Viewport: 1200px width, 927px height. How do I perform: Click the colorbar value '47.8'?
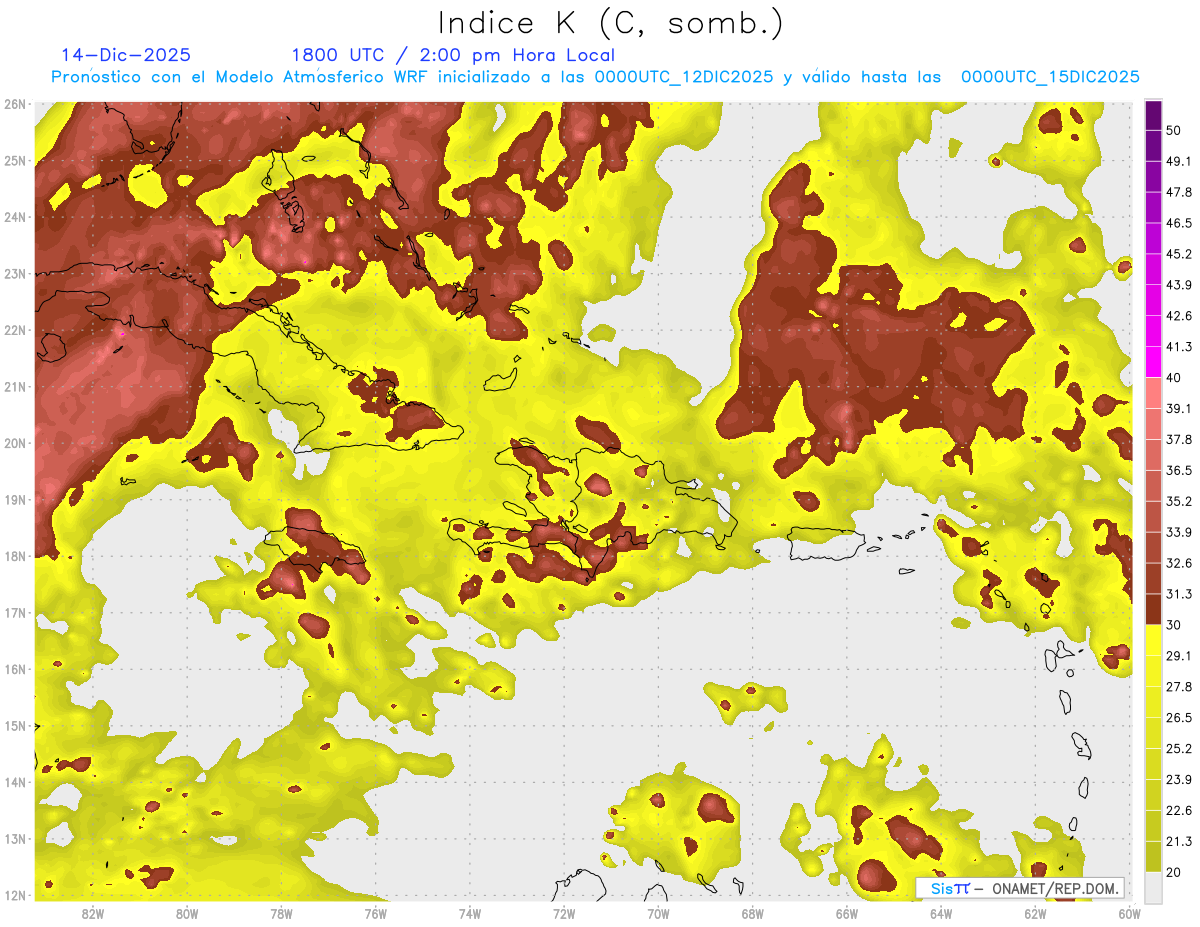[x=1179, y=192]
